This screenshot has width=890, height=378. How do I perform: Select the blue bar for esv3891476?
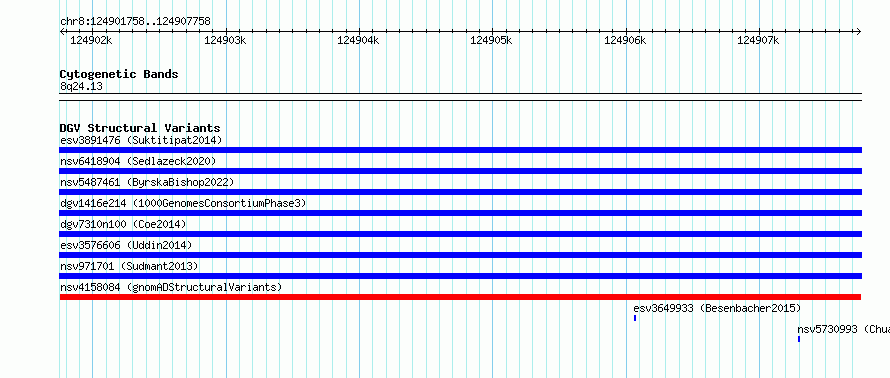460,150
